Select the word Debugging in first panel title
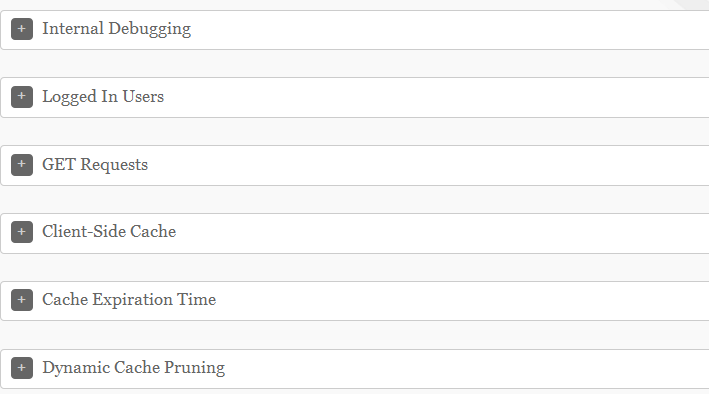The height and width of the screenshot is (394, 709). [150, 29]
